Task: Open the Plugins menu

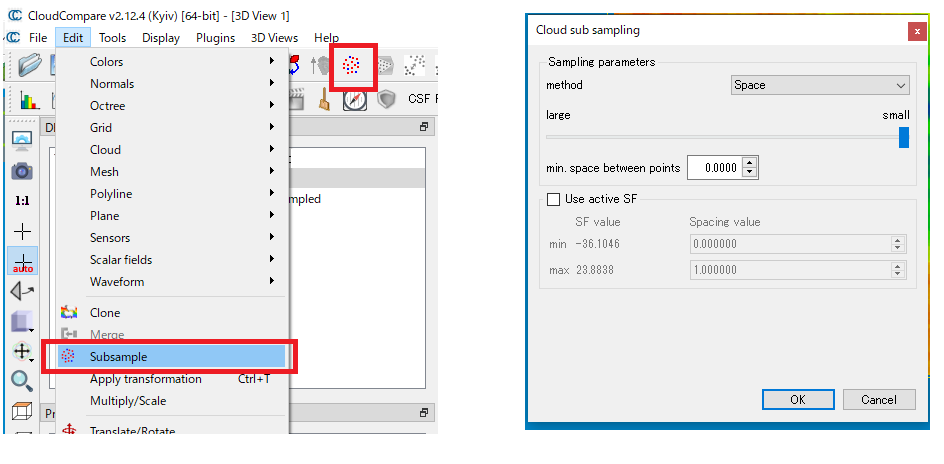Action: 216,37
